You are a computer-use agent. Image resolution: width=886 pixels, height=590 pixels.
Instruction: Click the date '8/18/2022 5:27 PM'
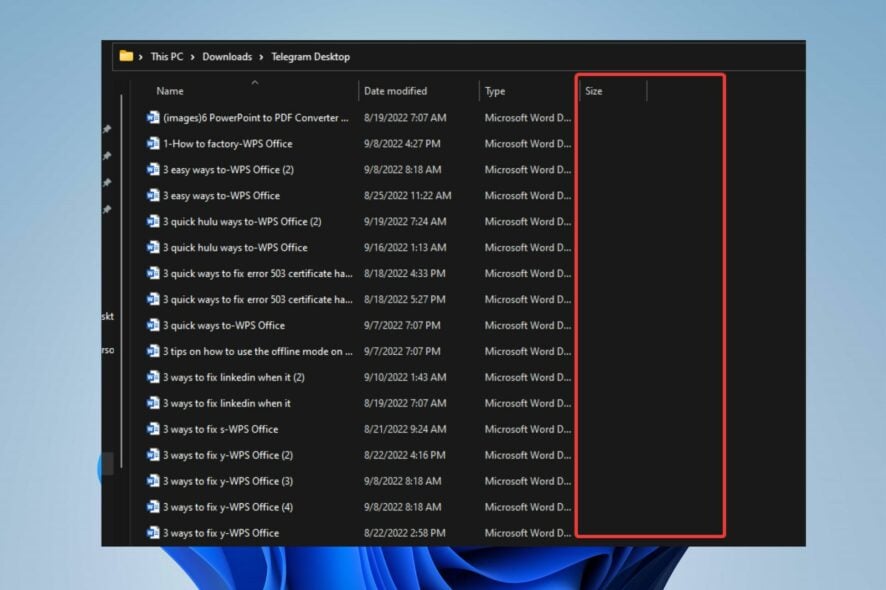tap(405, 300)
